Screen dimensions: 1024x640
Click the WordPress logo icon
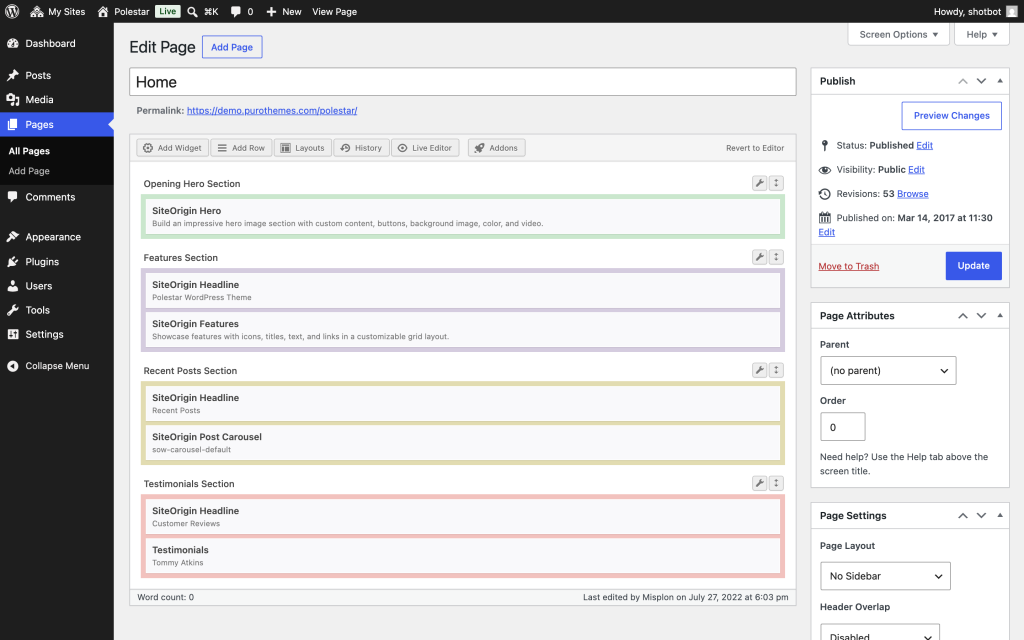[12, 11]
